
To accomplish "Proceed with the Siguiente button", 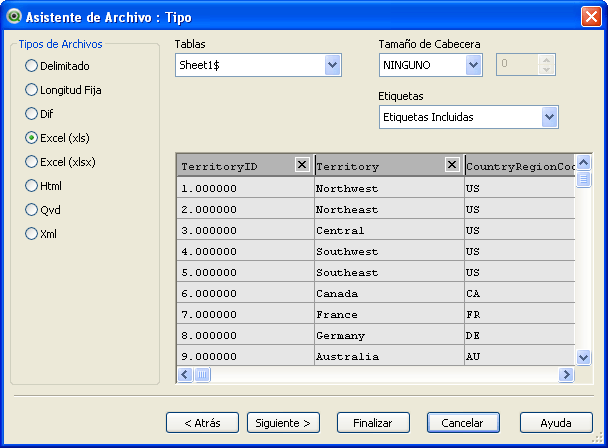I will 283,423.
